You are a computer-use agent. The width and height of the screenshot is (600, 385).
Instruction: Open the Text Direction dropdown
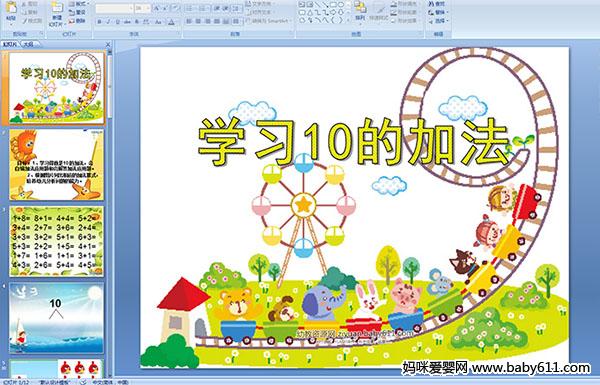click(262, 3)
